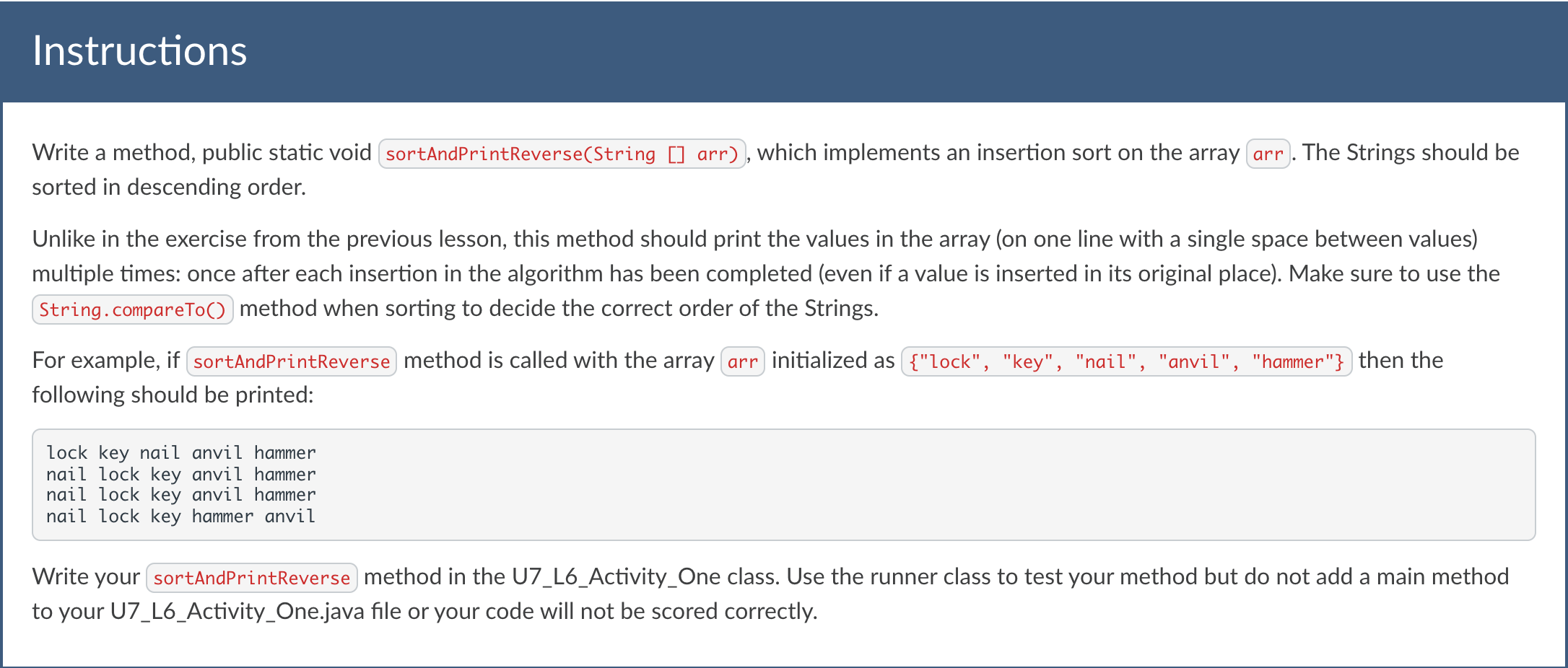Click second output line starting 'nail lock key'
1568x668 pixels.
click(x=180, y=474)
